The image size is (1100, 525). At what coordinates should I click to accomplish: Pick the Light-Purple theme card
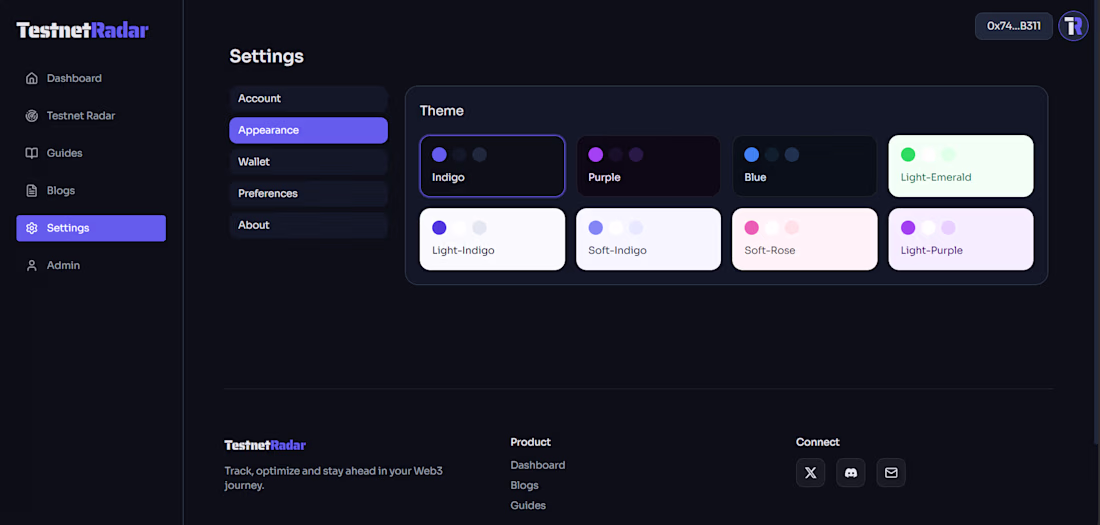pos(961,239)
